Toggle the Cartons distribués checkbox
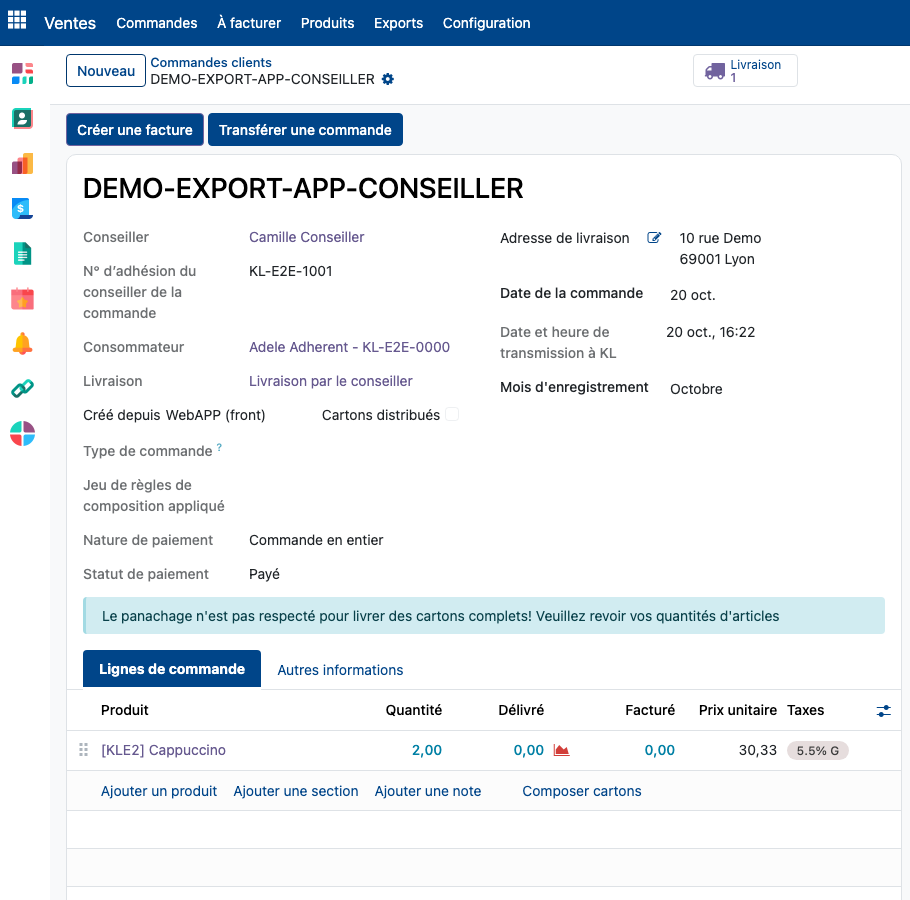 tap(452, 414)
